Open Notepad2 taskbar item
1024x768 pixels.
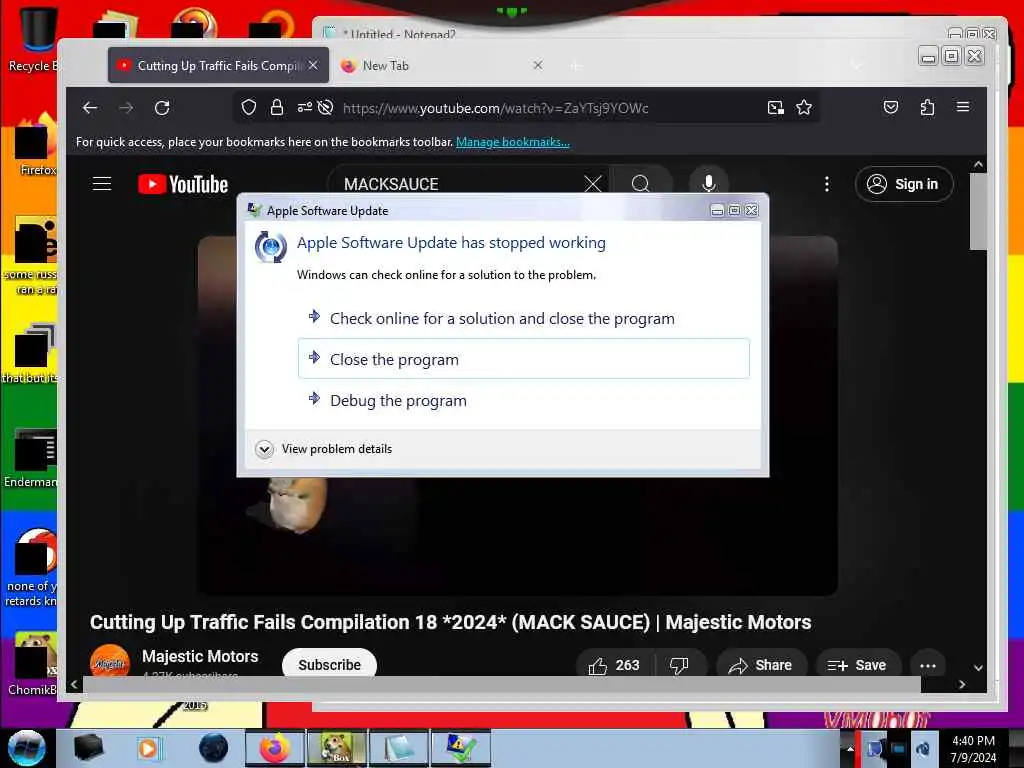[399, 748]
